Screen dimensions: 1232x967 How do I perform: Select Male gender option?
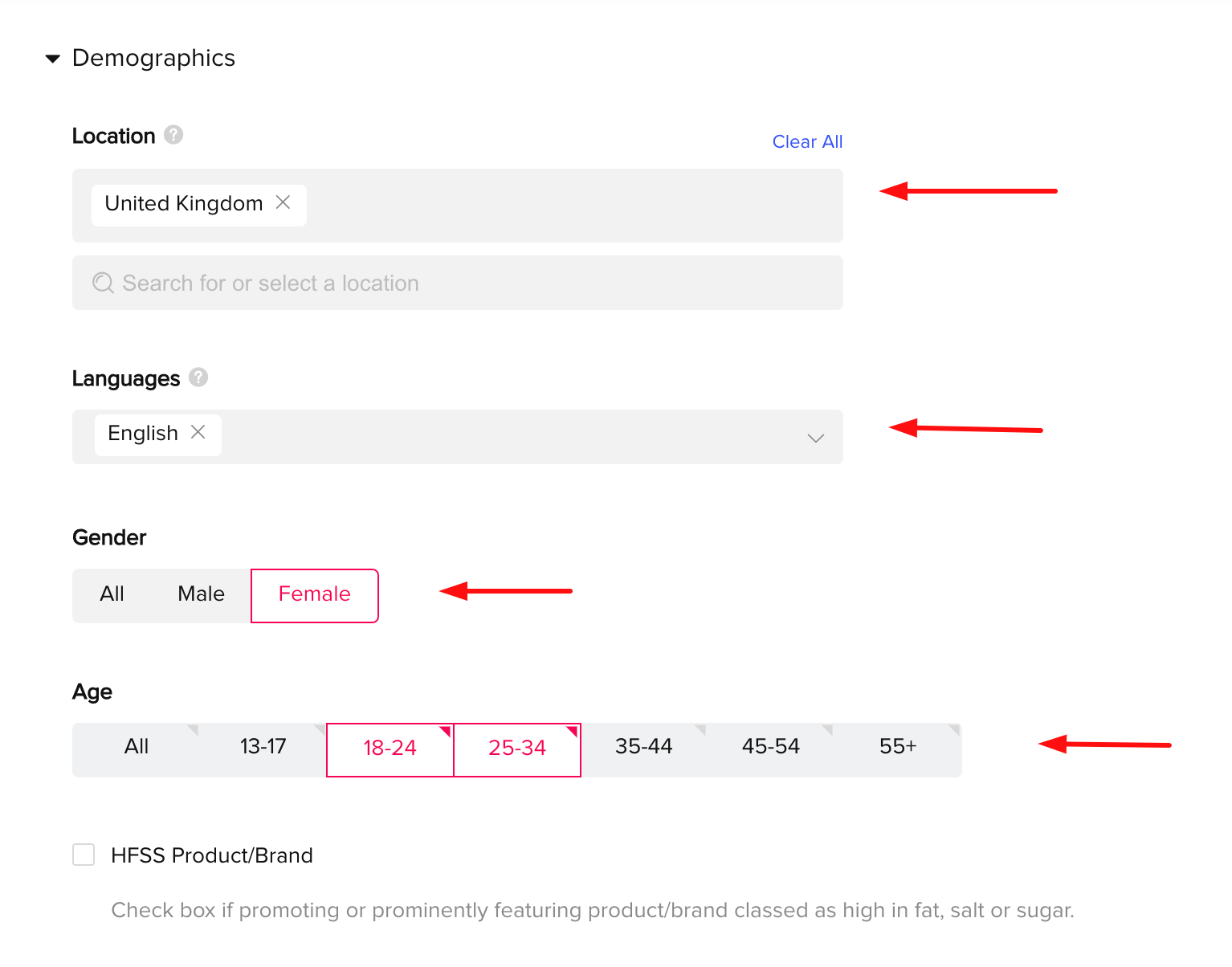(201, 594)
